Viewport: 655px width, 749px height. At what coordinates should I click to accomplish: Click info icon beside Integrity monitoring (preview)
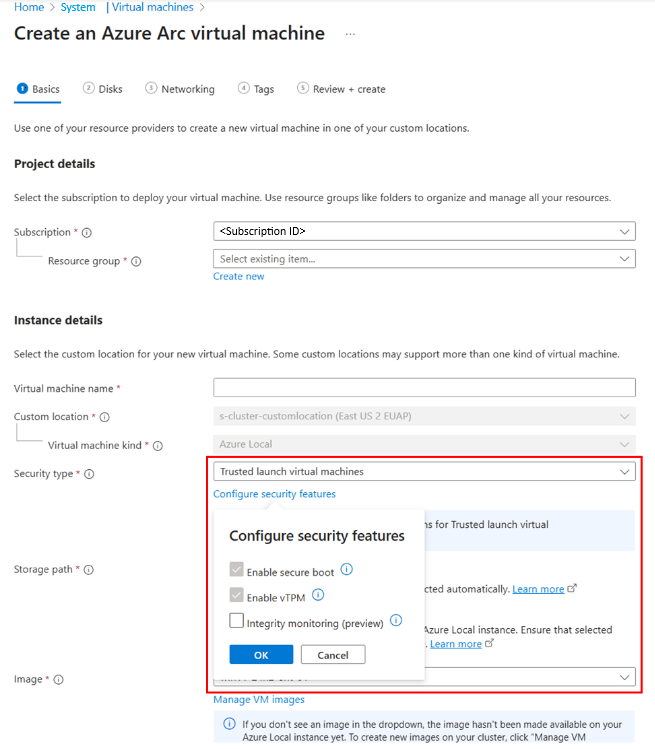click(396, 621)
